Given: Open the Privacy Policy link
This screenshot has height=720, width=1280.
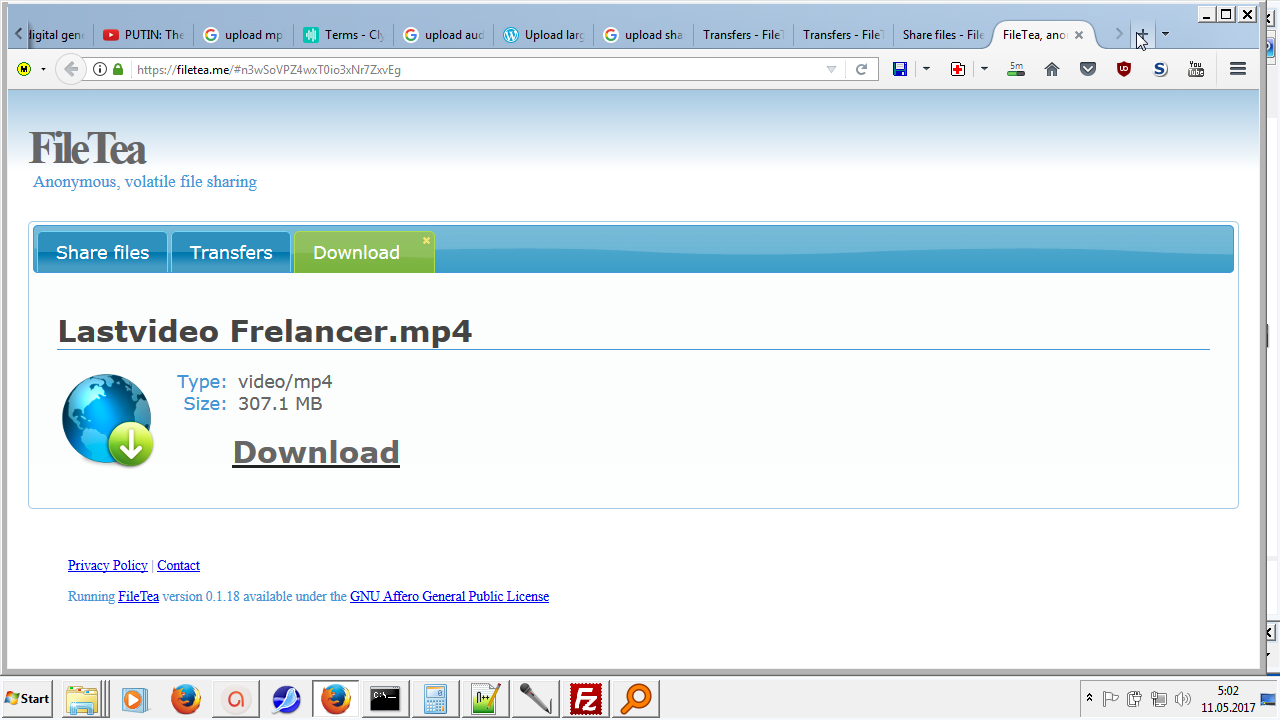Looking at the screenshot, I should 108,565.
